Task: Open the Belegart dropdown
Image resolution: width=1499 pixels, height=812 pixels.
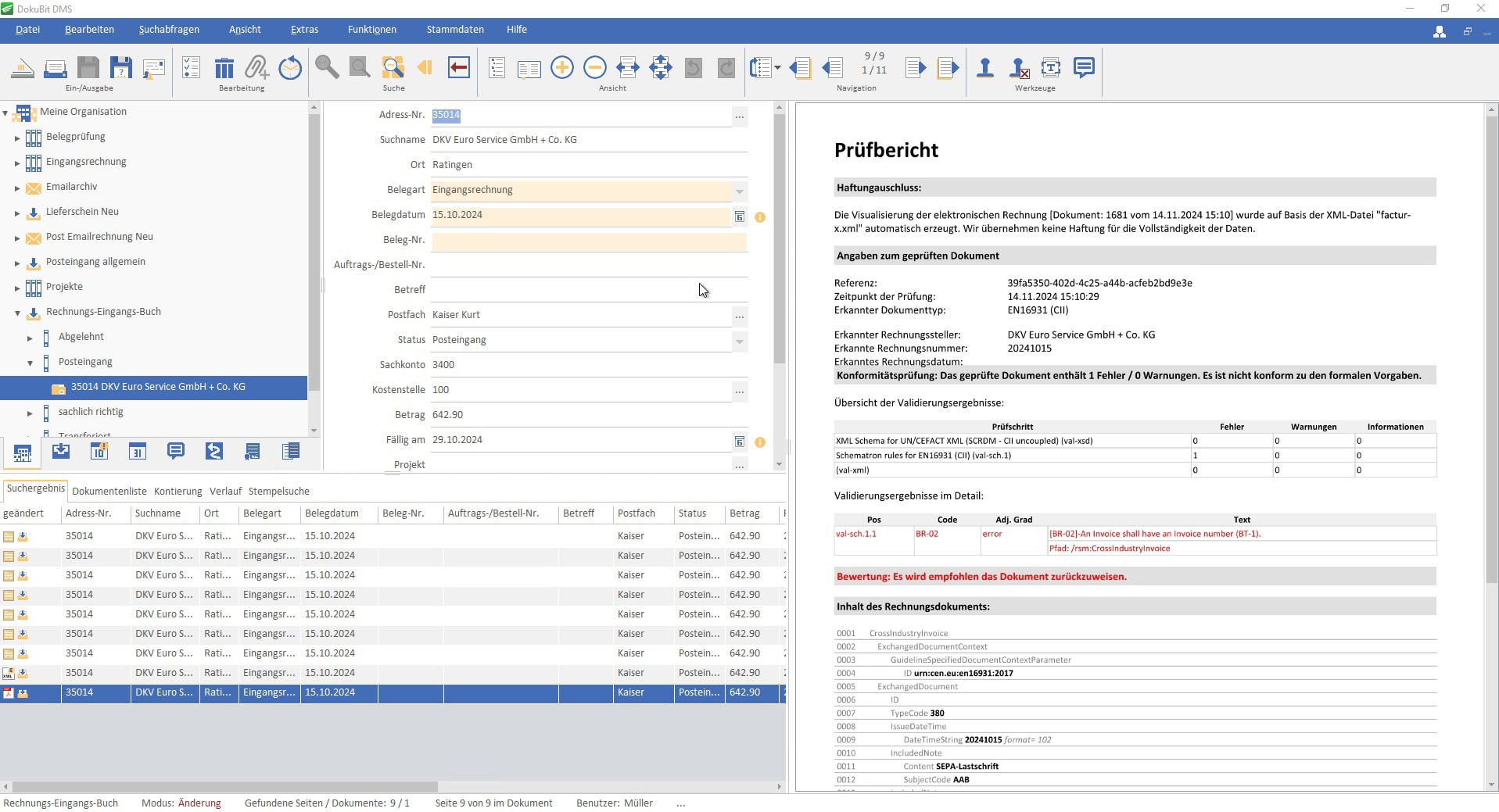Action: (739, 191)
